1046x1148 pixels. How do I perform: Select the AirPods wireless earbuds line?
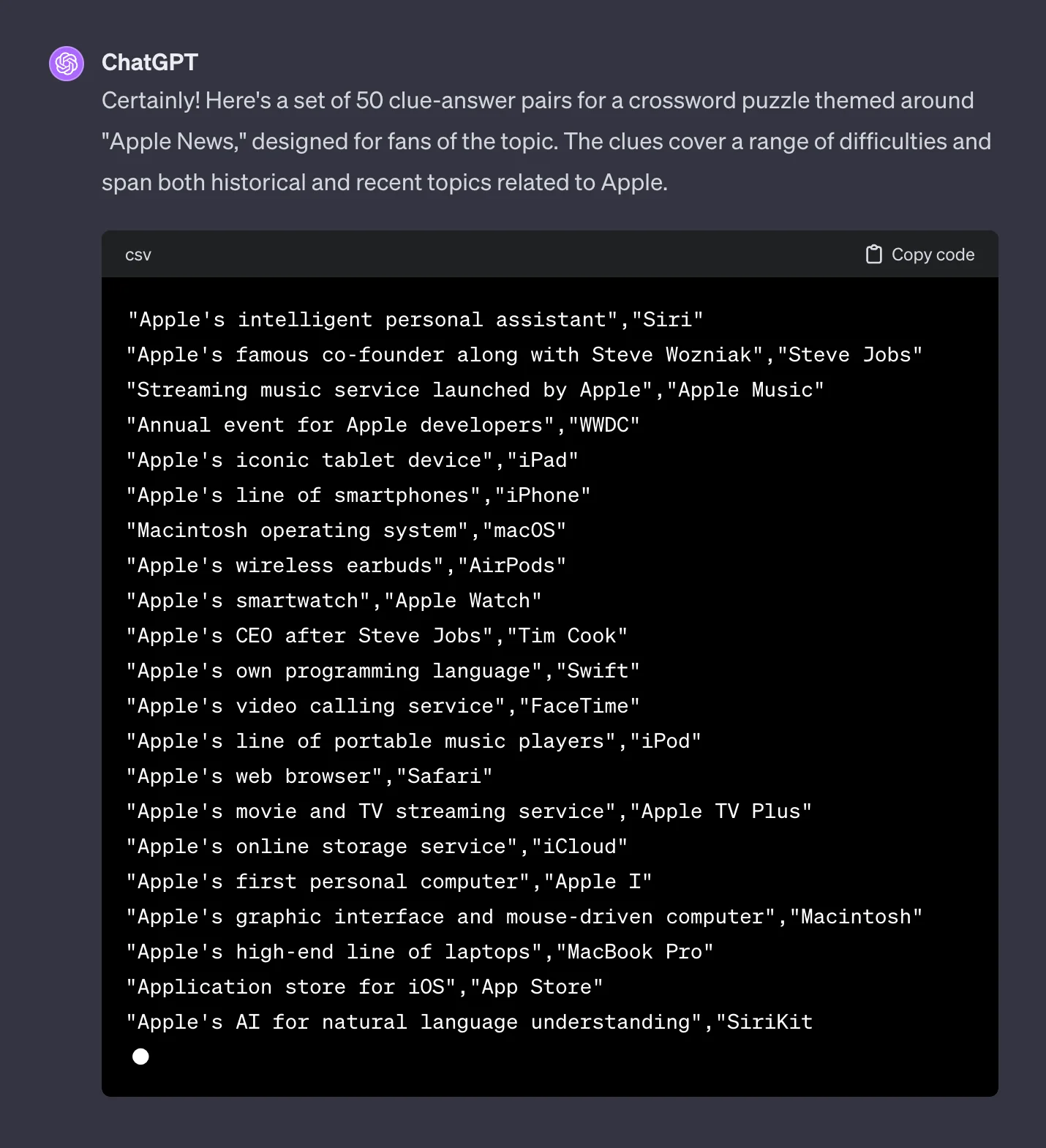pos(347,566)
